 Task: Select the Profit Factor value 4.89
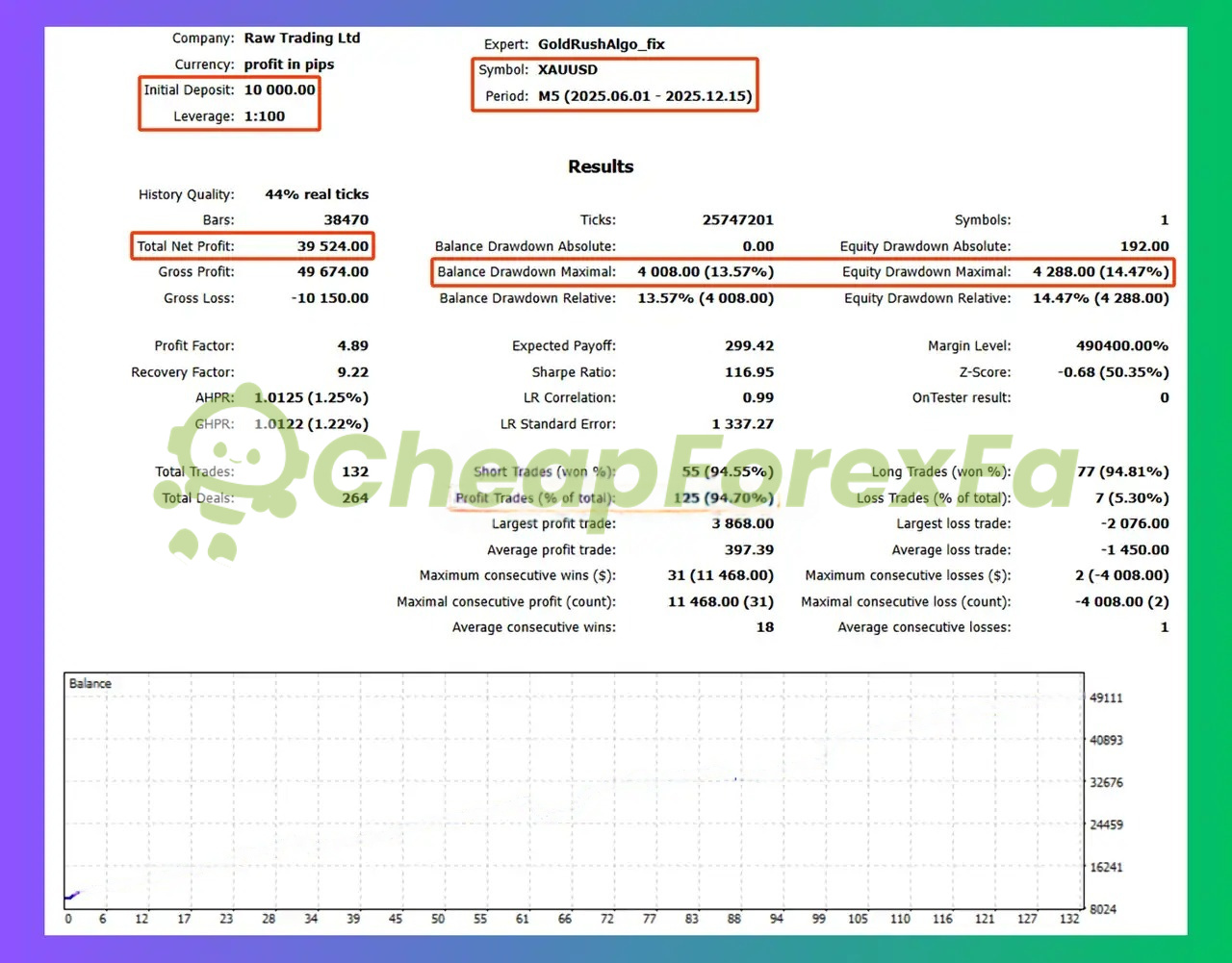coord(353,346)
